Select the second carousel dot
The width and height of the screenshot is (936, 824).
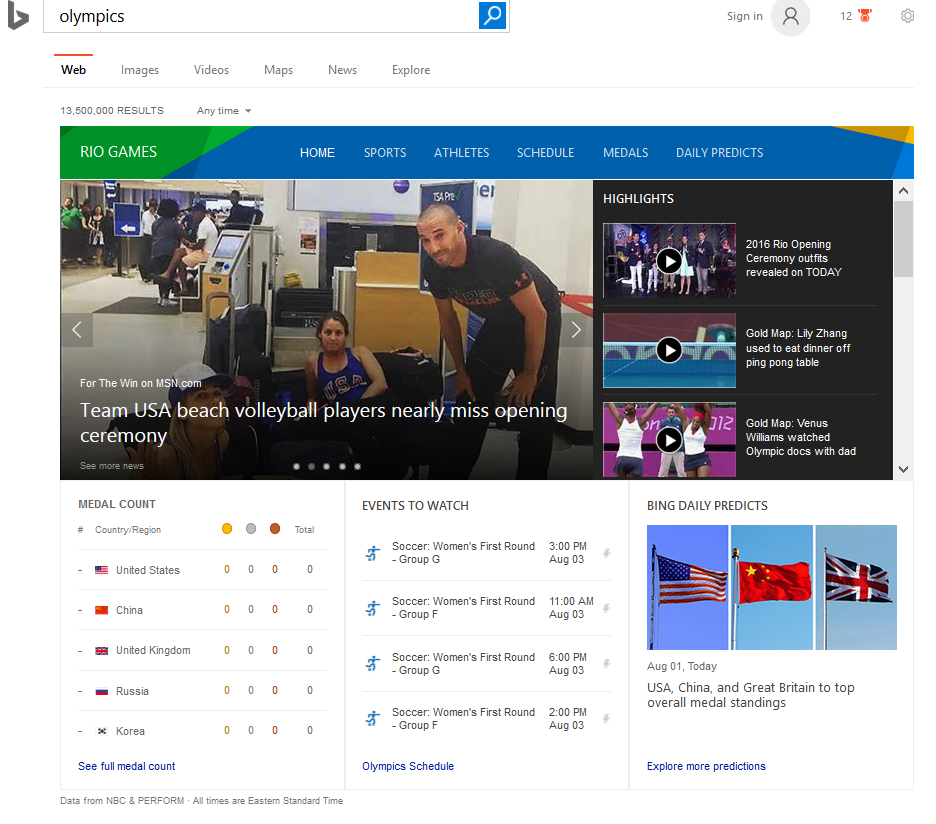tap(312, 466)
